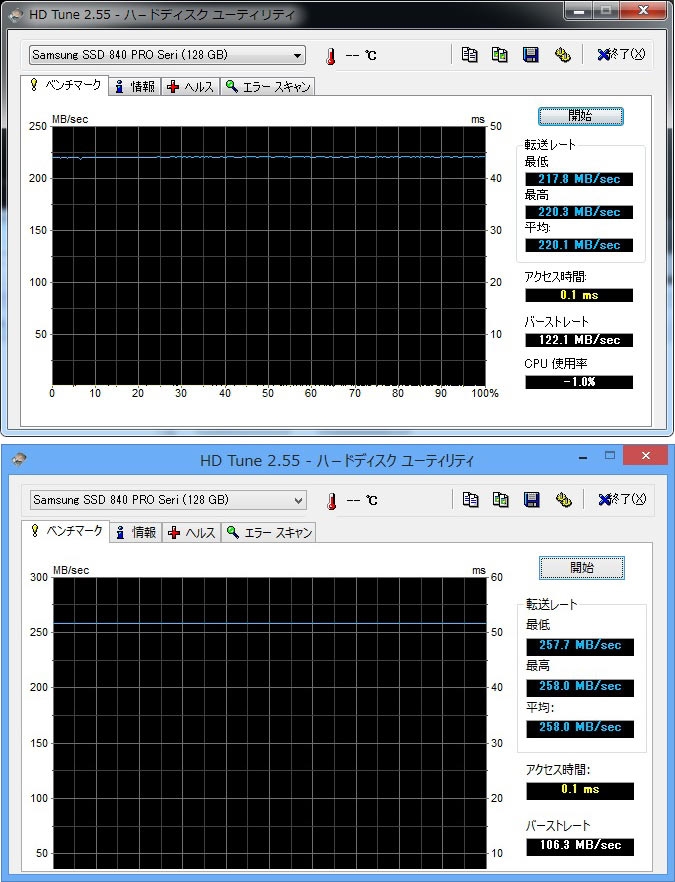
Task: Click thermometer temperature icon in upper window
Action: click(x=331, y=55)
